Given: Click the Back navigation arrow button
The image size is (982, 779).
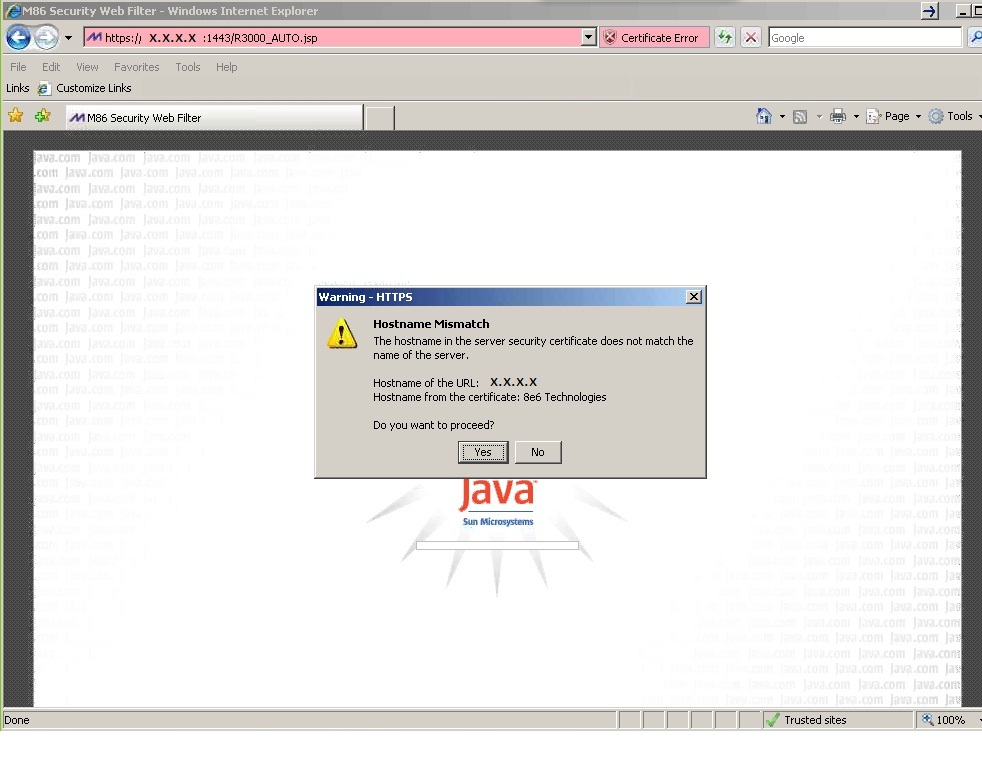Looking at the screenshot, I should (18, 38).
